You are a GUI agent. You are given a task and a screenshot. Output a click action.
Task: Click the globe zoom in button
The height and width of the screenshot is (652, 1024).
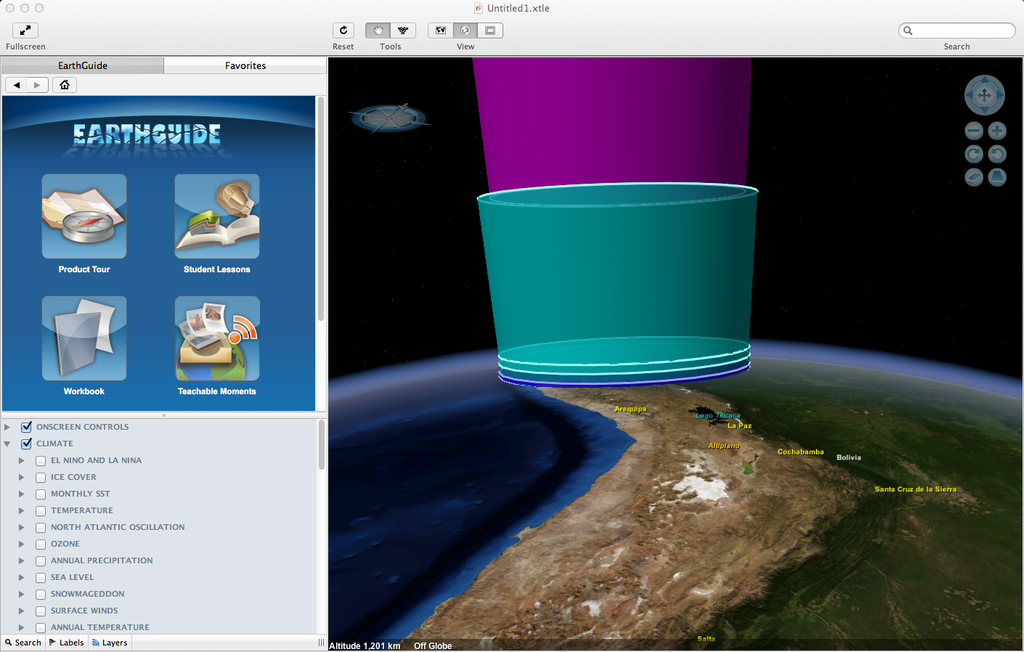click(x=997, y=131)
